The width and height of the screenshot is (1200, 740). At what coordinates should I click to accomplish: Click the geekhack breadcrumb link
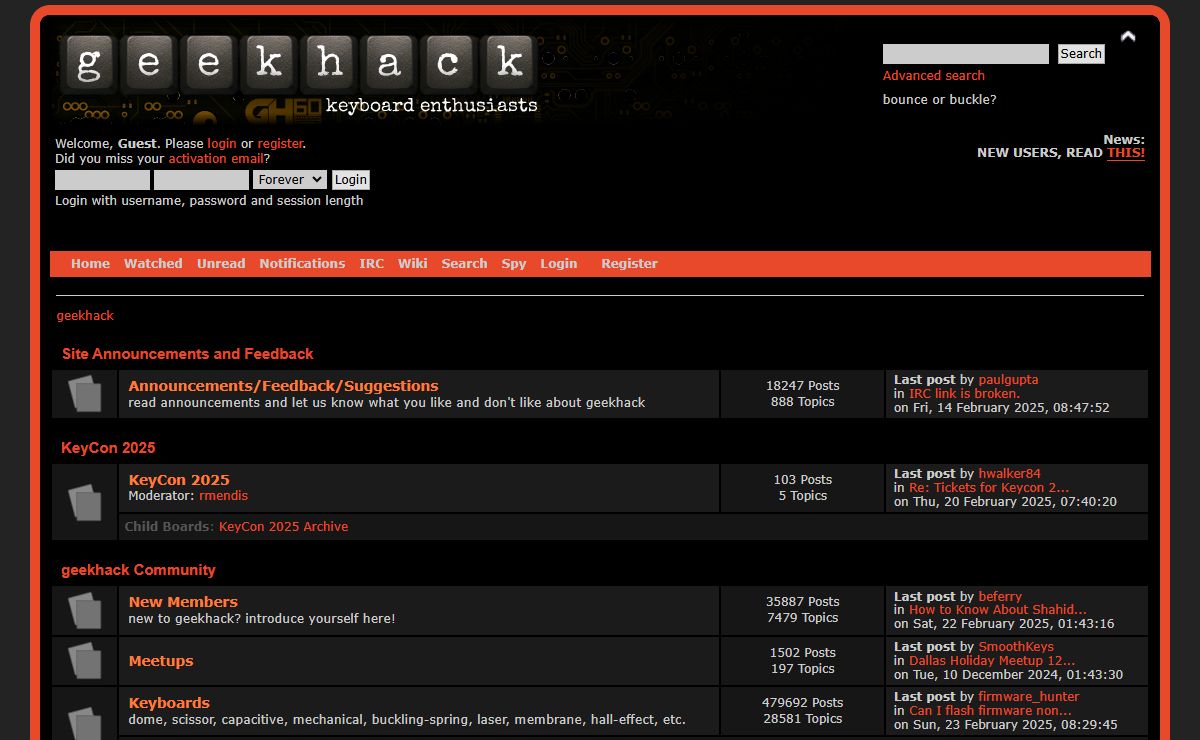coord(85,316)
